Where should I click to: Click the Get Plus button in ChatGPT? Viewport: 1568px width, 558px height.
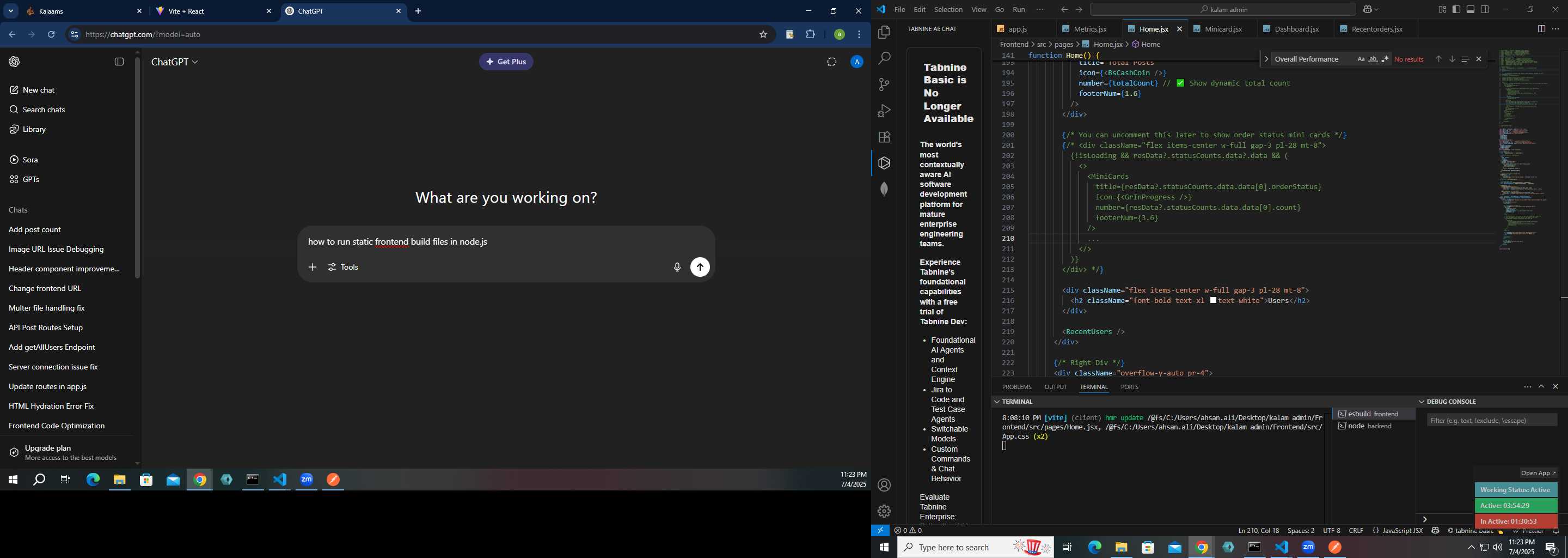(506, 62)
